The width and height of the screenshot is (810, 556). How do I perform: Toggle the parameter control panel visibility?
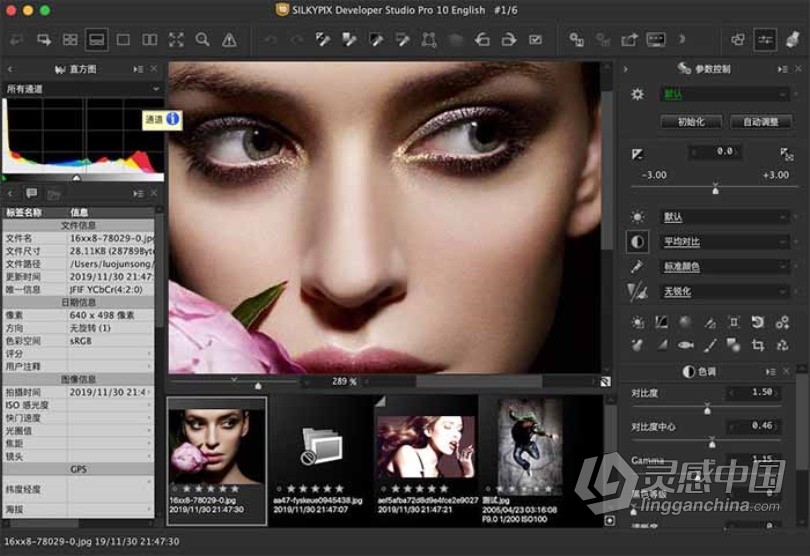coord(765,40)
